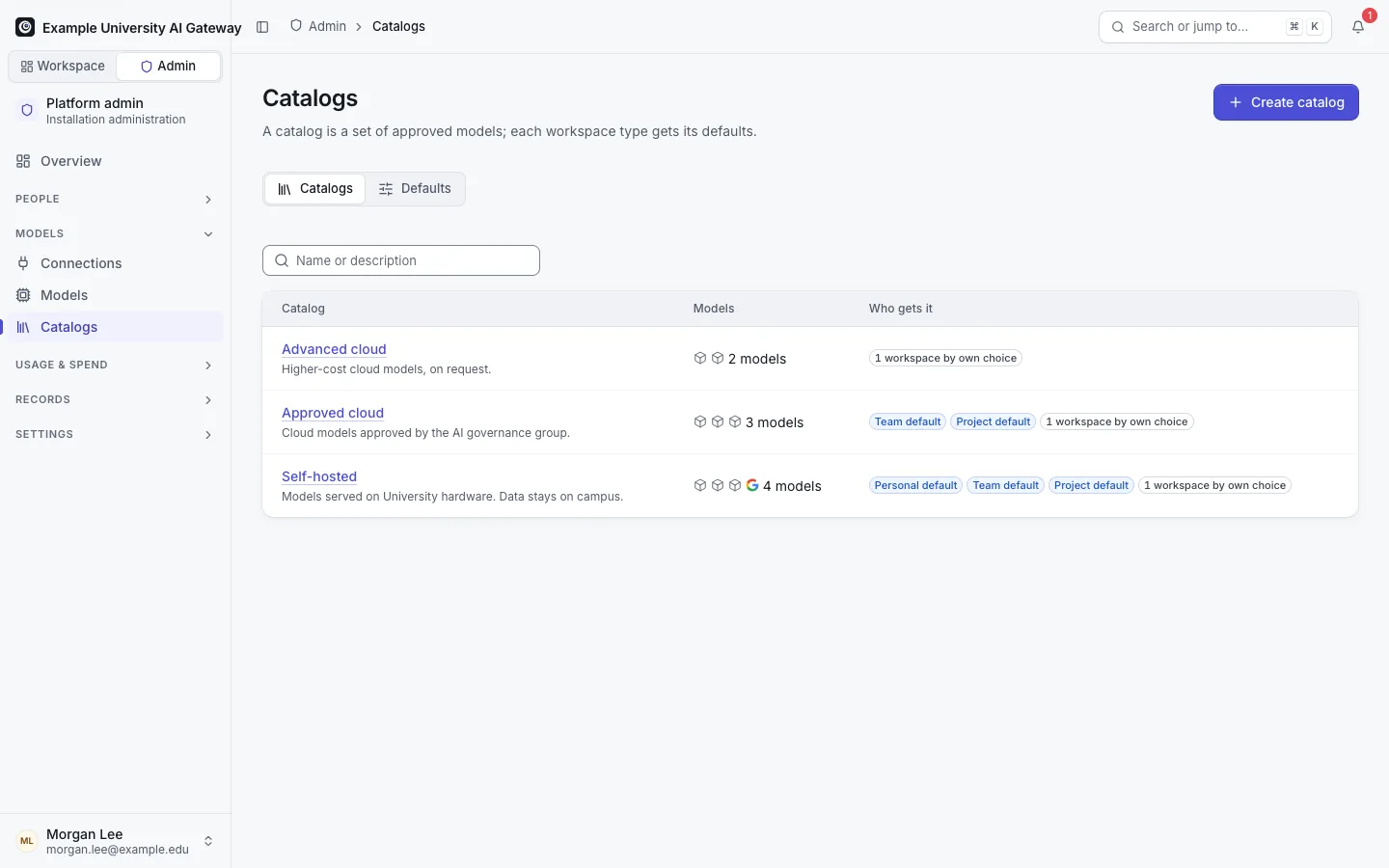
Task: Click the Morgan Lee ML avatar
Action: click(x=27, y=841)
